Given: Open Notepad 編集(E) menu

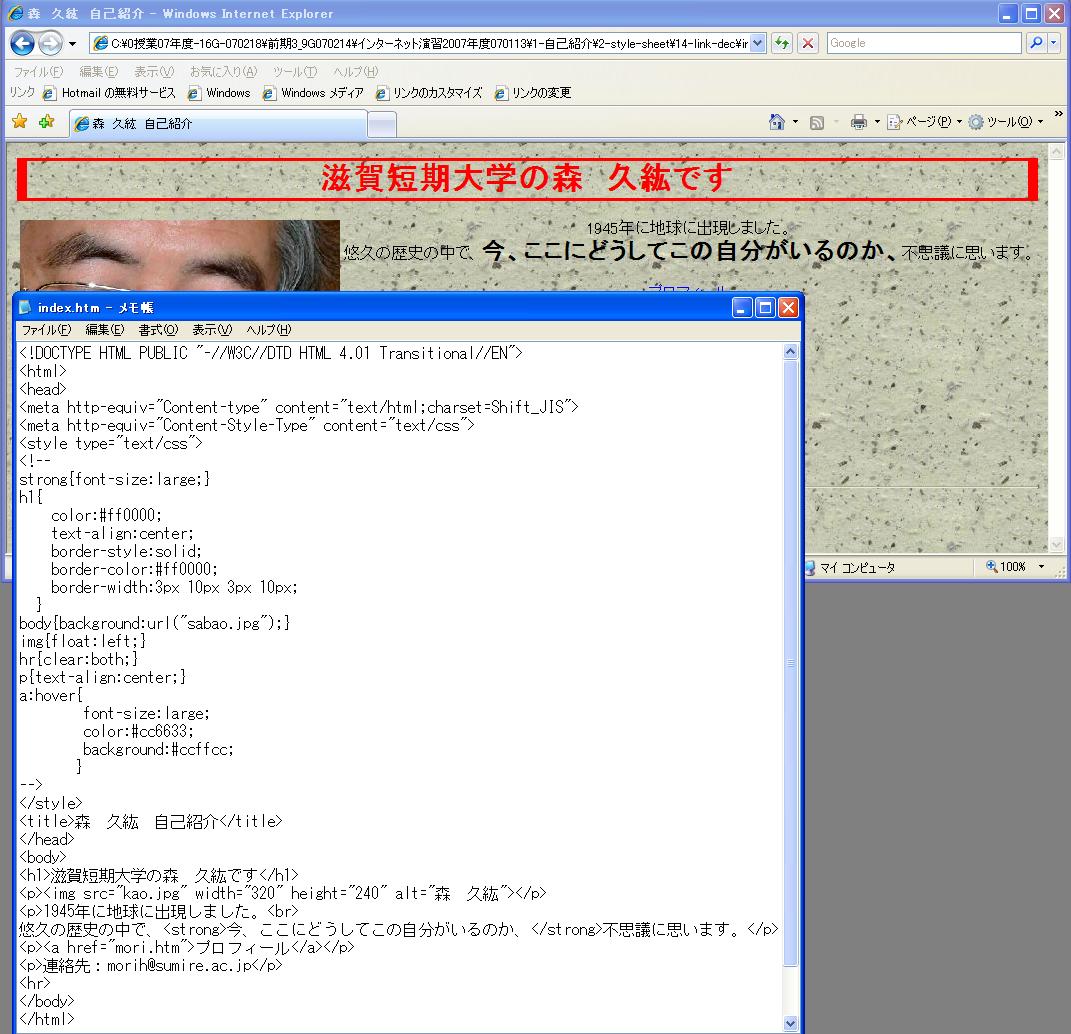Looking at the screenshot, I should click(105, 330).
